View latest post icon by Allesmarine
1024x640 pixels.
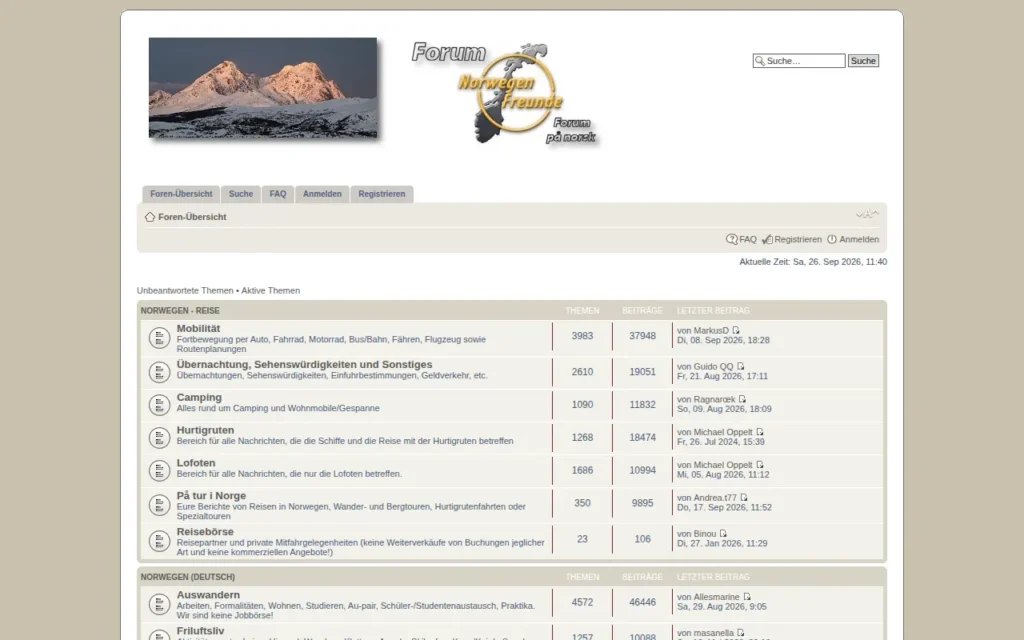coord(747,597)
